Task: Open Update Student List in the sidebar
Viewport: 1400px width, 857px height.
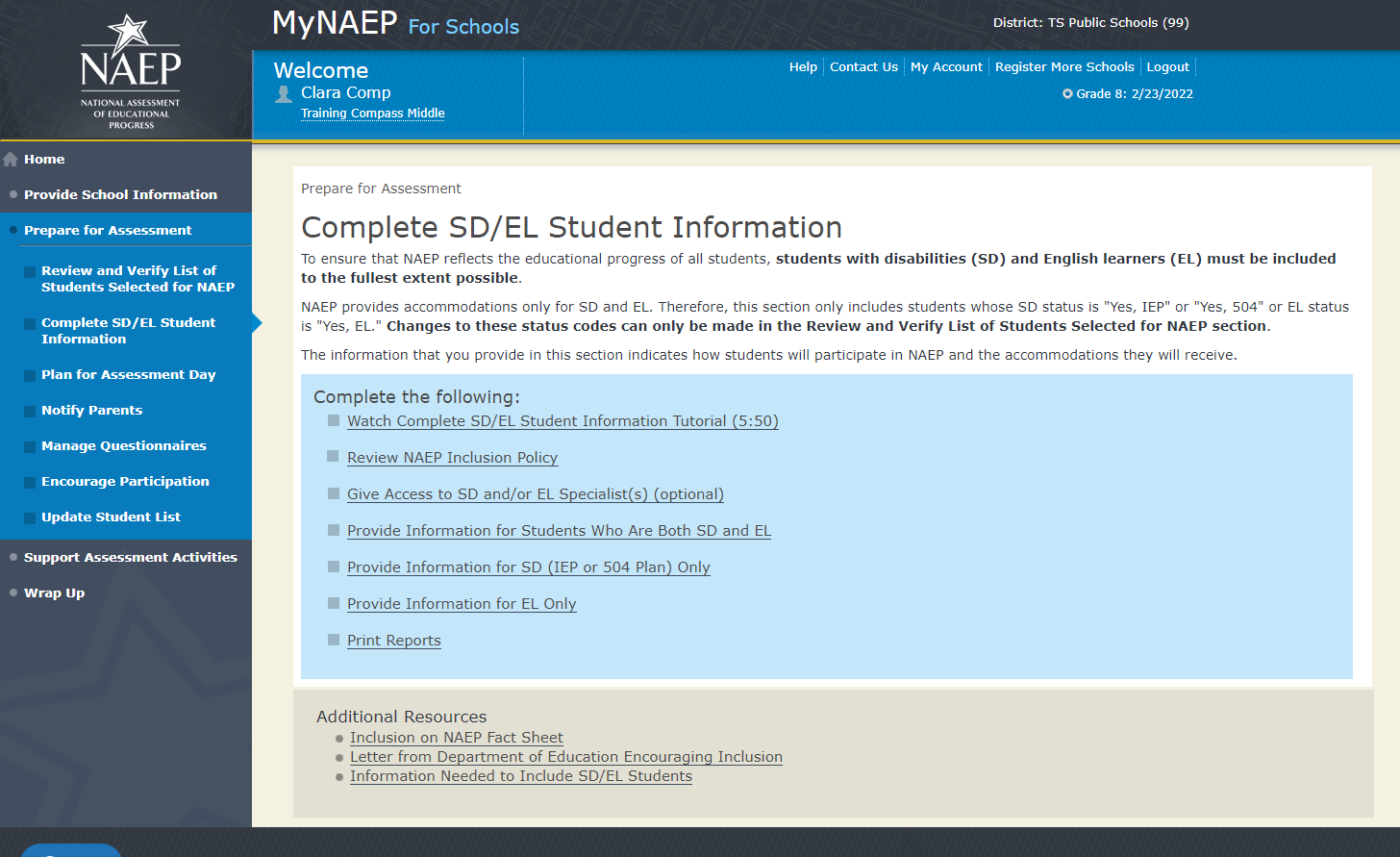Action: coord(111,517)
